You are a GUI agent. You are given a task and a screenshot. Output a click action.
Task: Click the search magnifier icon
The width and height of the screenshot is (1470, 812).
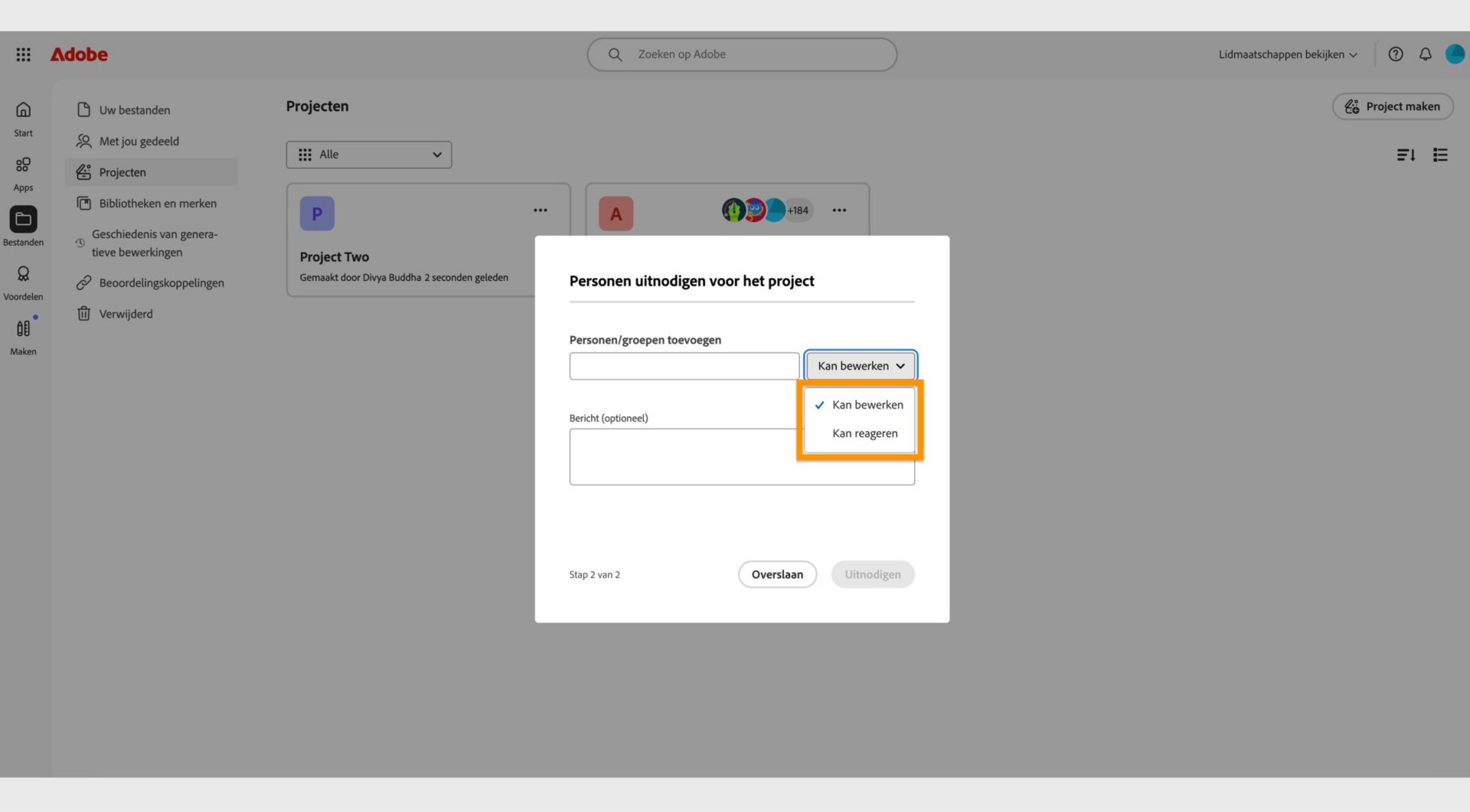615,54
